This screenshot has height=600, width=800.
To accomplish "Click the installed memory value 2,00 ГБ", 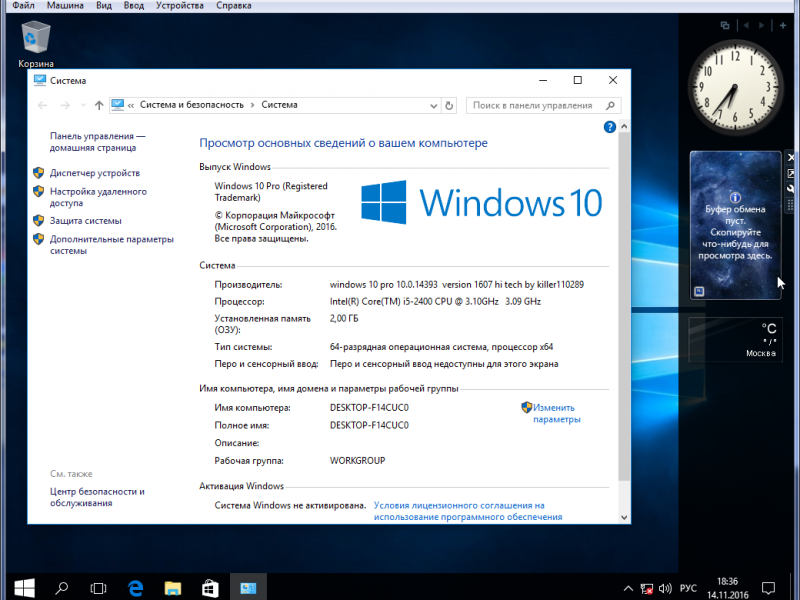I will tap(344, 318).
